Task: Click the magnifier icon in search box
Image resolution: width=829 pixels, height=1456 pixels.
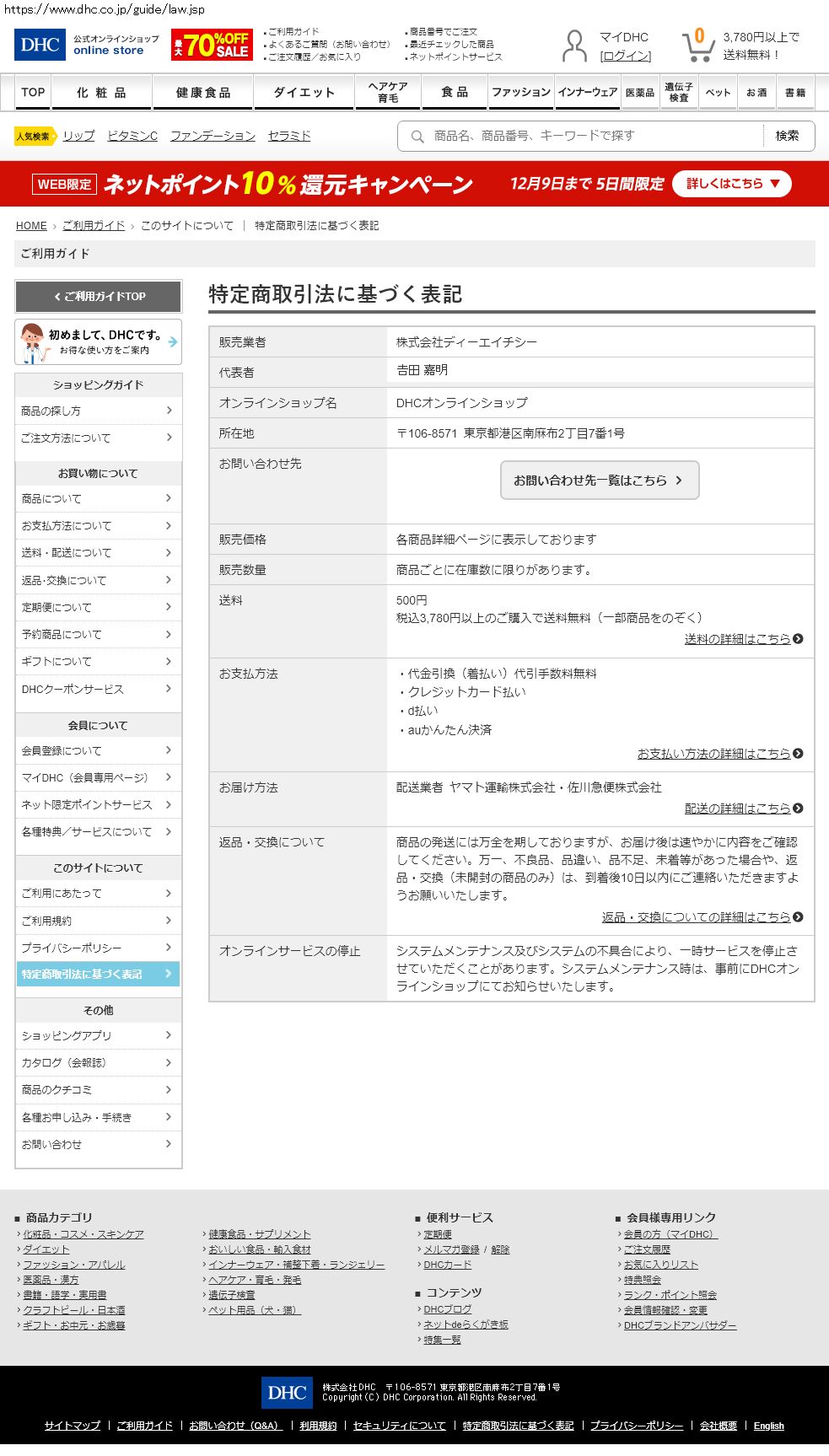Action: (417, 136)
